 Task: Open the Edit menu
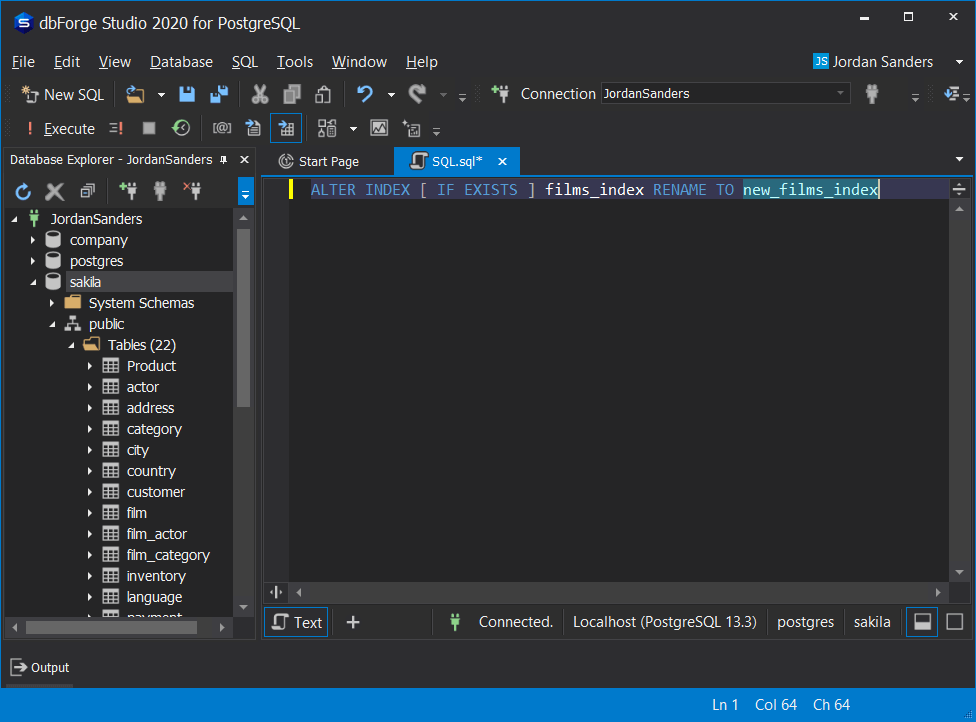[x=67, y=62]
